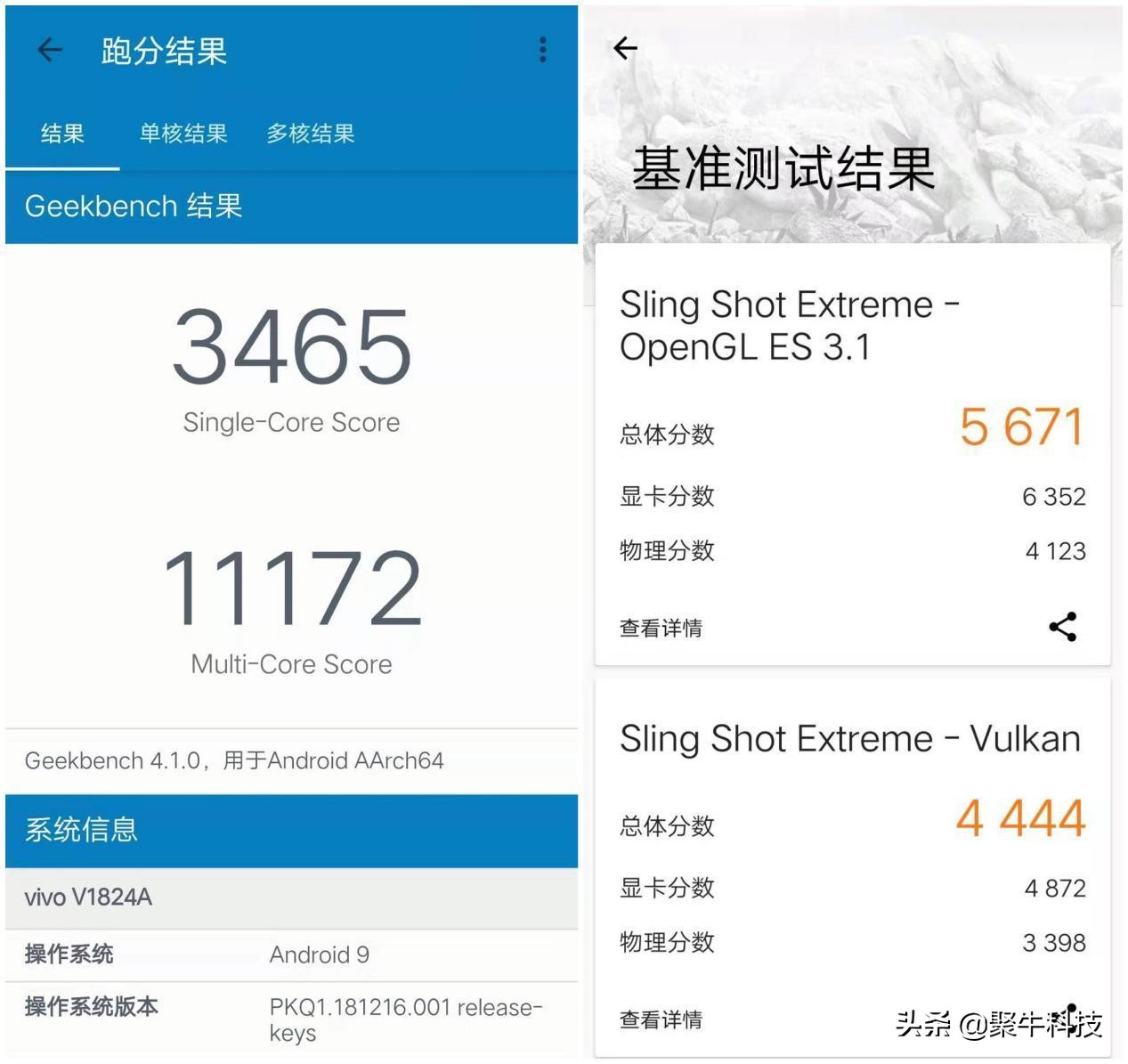Viewport: 1128px width, 1064px height.
Task: Click the 3465 single-core score
Action: (x=292, y=346)
